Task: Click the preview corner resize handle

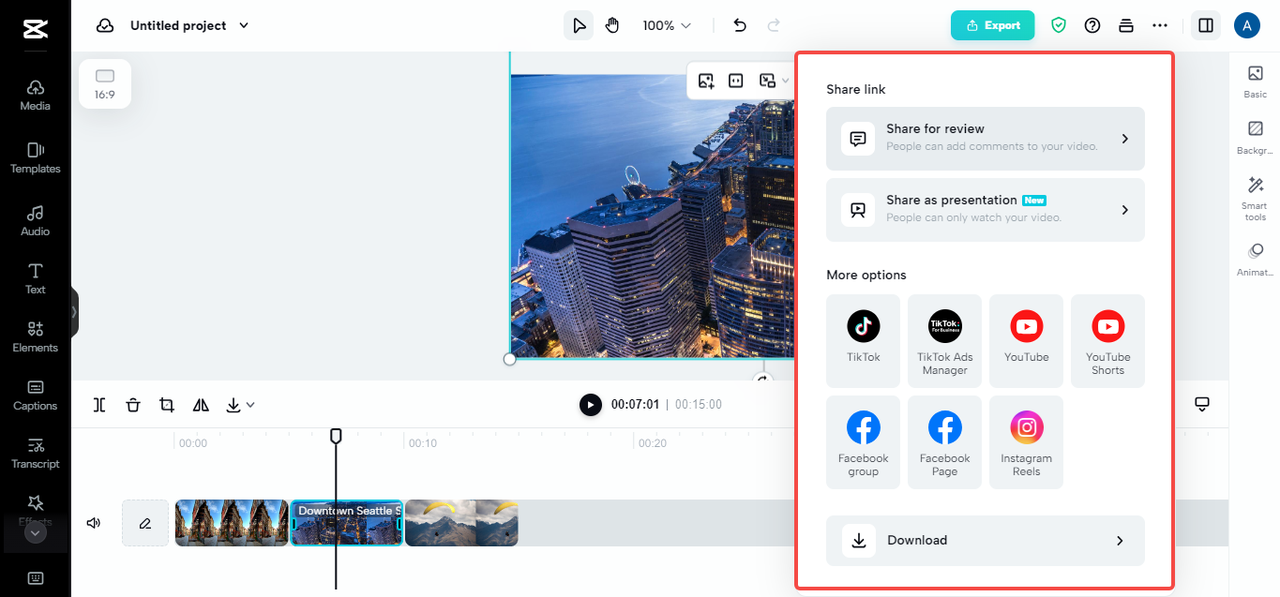Action: click(x=510, y=359)
